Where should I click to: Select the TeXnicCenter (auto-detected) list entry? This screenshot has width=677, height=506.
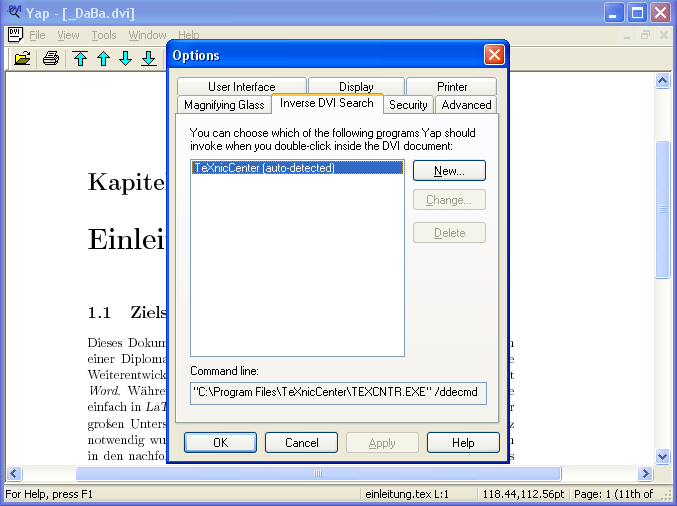point(297,168)
